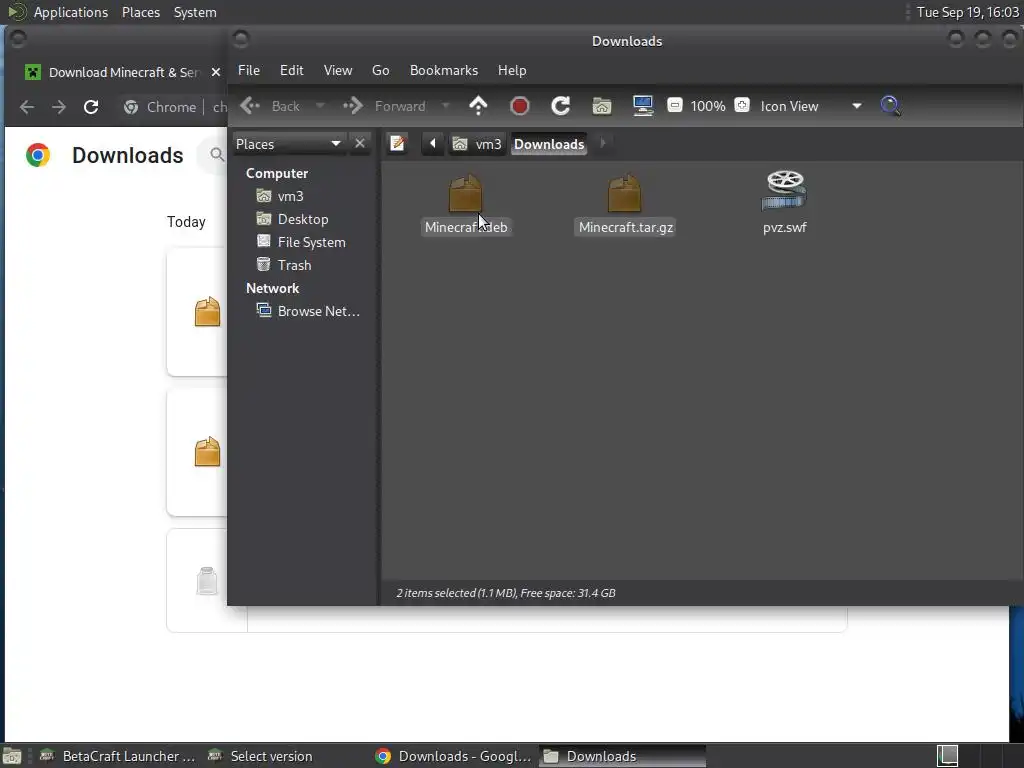
Task: Click the red Stop loading icon
Action: 519,106
